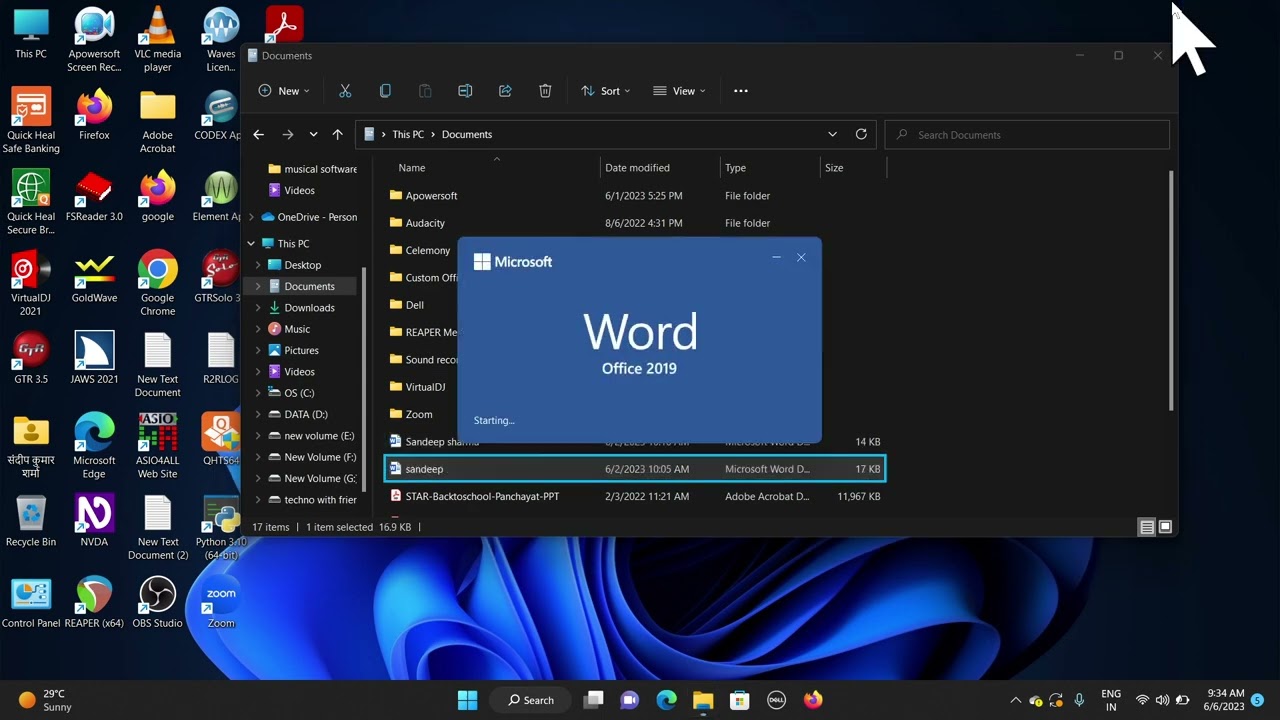Open NVDA desktop shortcut
Viewport: 1280px width, 720px height.
pos(94,521)
